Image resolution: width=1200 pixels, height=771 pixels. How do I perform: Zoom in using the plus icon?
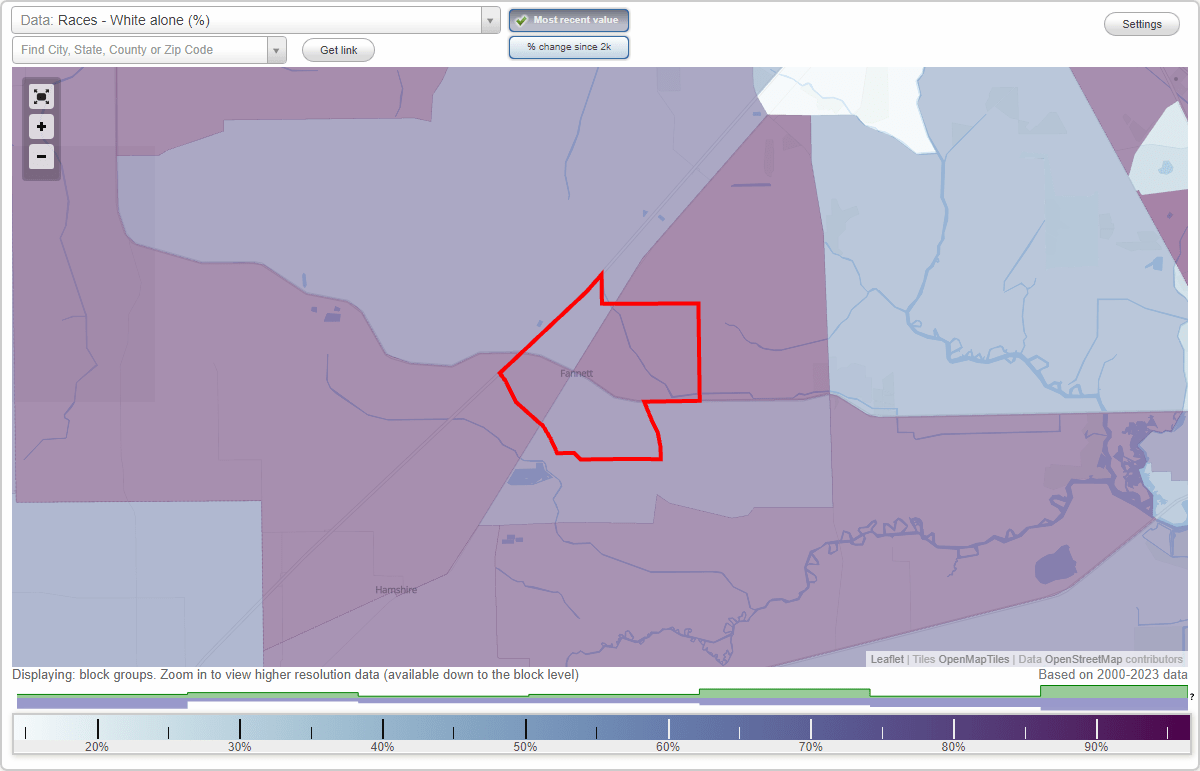[41, 127]
